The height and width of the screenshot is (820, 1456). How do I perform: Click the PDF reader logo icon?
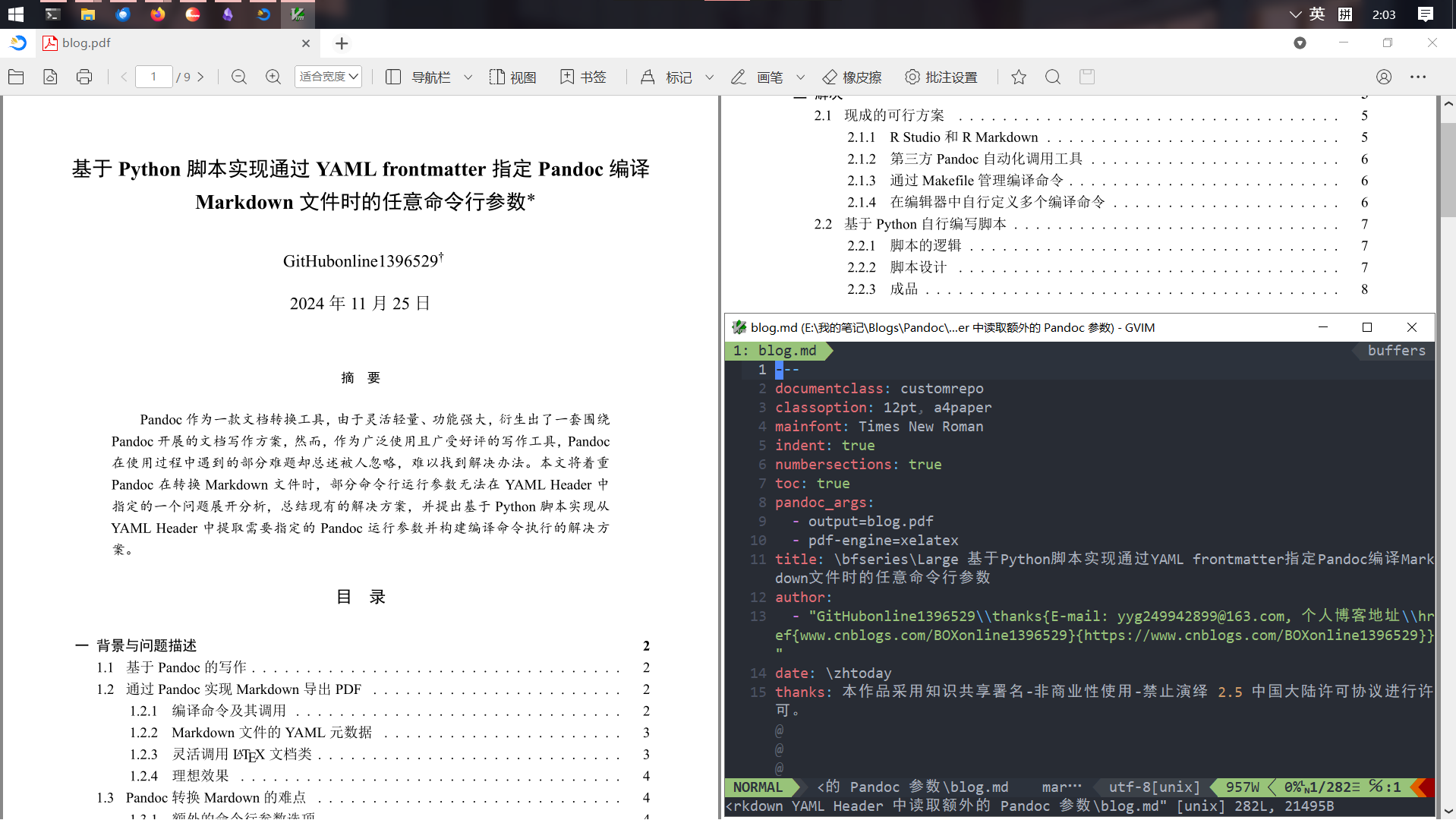click(18, 43)
